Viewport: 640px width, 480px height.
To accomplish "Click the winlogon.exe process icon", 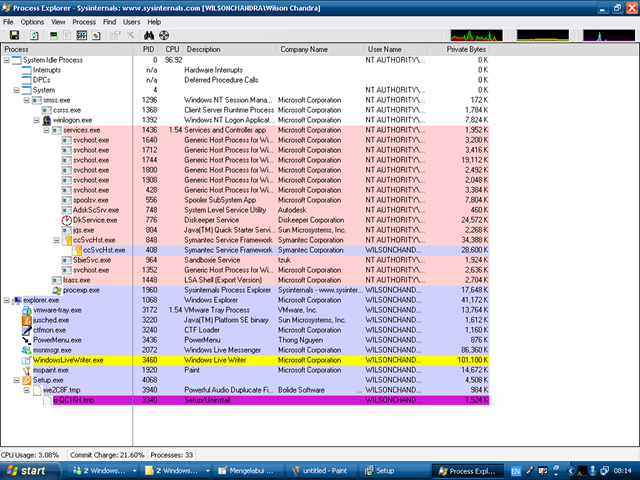I will pos(46,120).
